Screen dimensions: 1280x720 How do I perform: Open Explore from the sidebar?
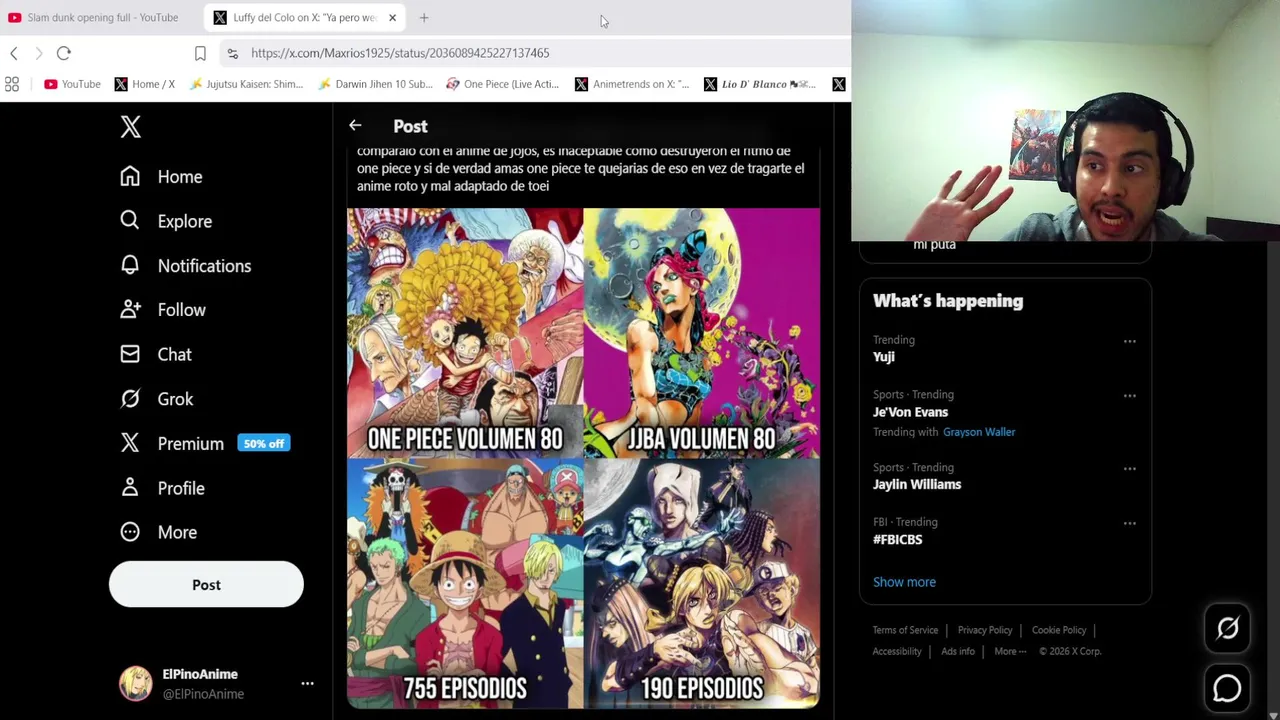[166, 221]
